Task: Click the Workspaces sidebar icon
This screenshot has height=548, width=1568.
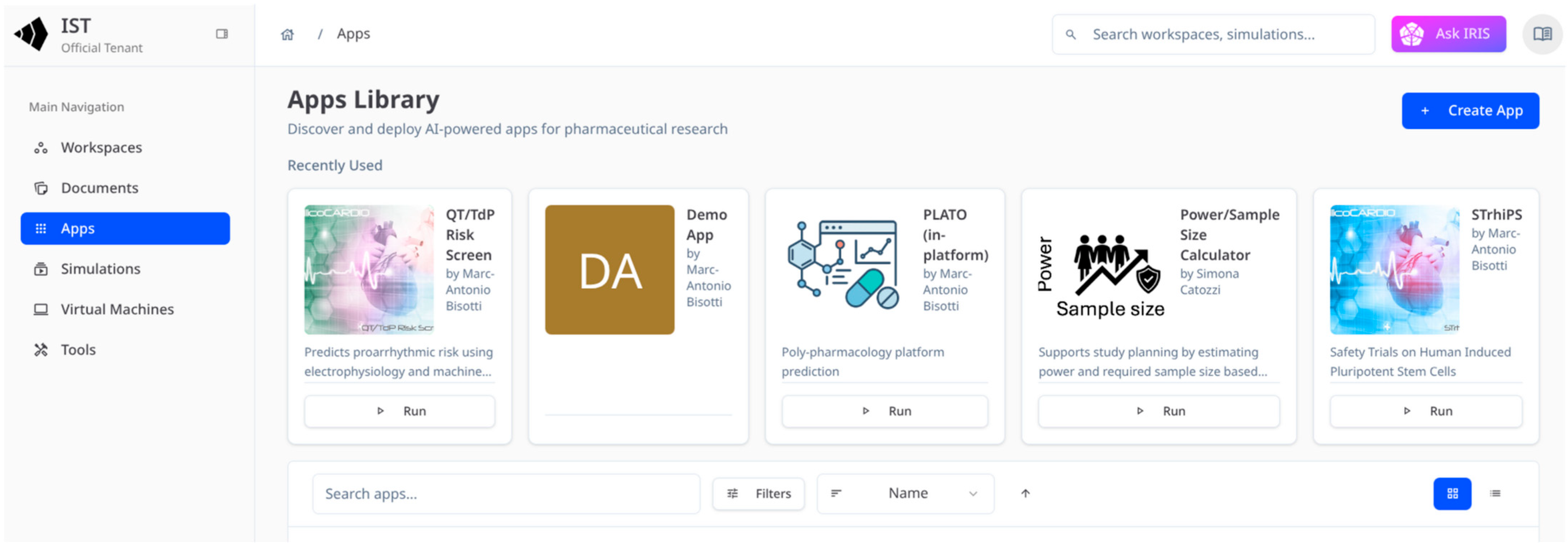Action: tap(41, 148)
